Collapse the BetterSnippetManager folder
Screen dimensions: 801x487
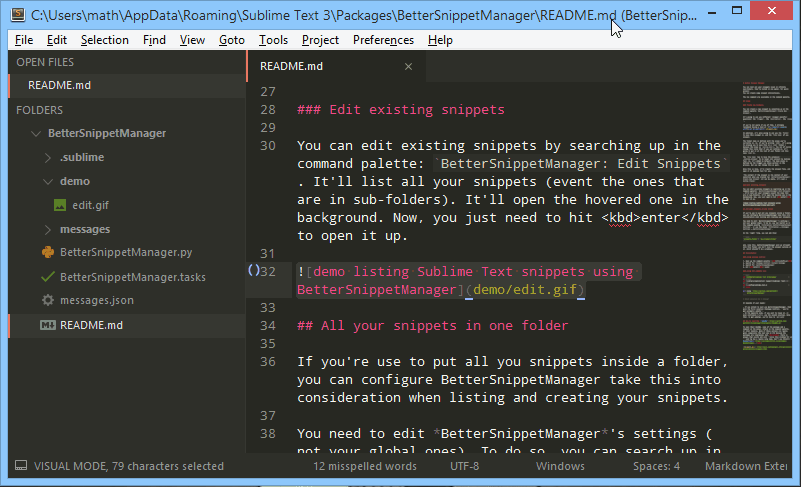coord(36,133)
